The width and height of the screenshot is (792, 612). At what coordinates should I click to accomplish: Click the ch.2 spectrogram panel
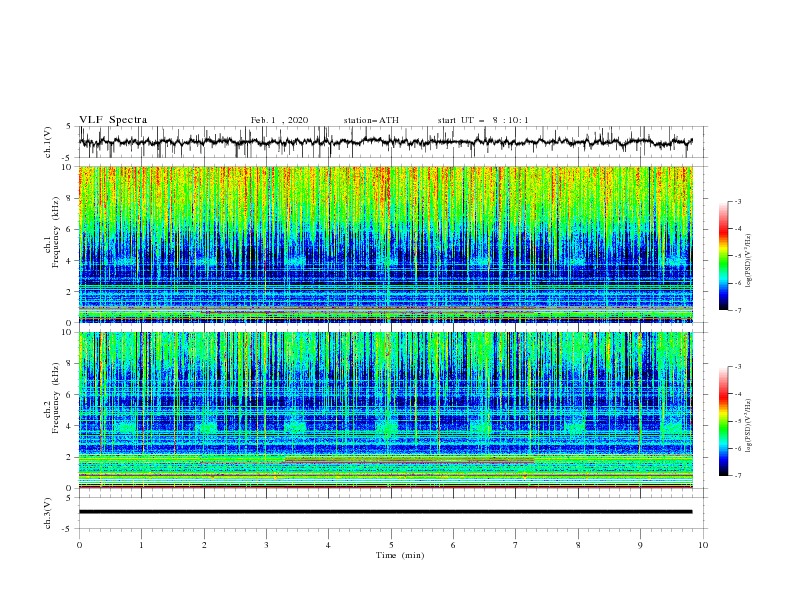coord(385,410)
